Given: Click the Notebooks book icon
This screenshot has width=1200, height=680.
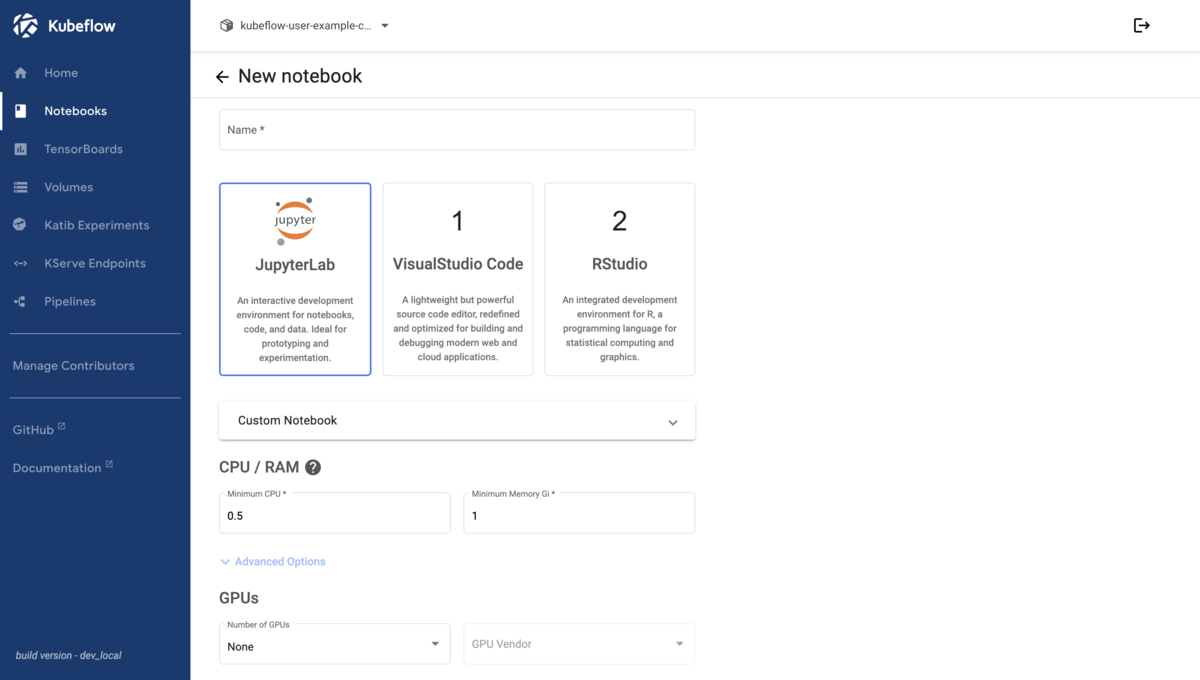Looking at the screenshot, I should [20, 111].
